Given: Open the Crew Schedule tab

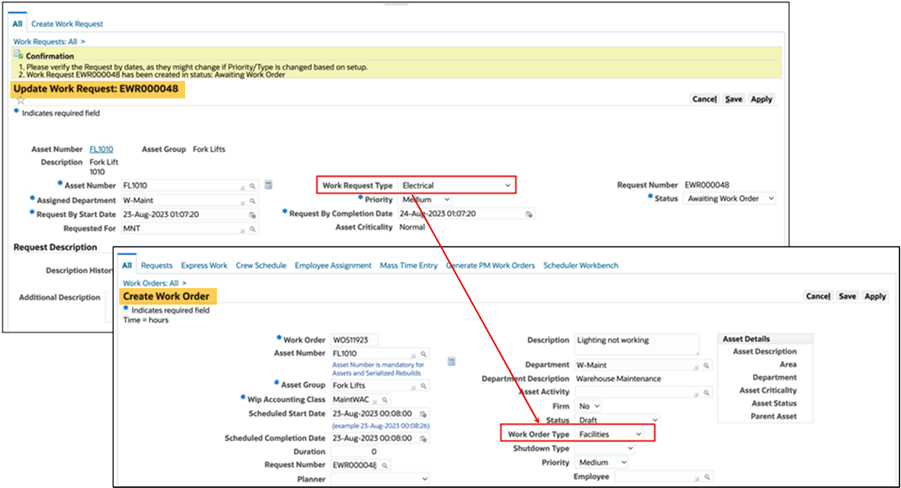Looking at the screenshot, I should coord(261,266).
